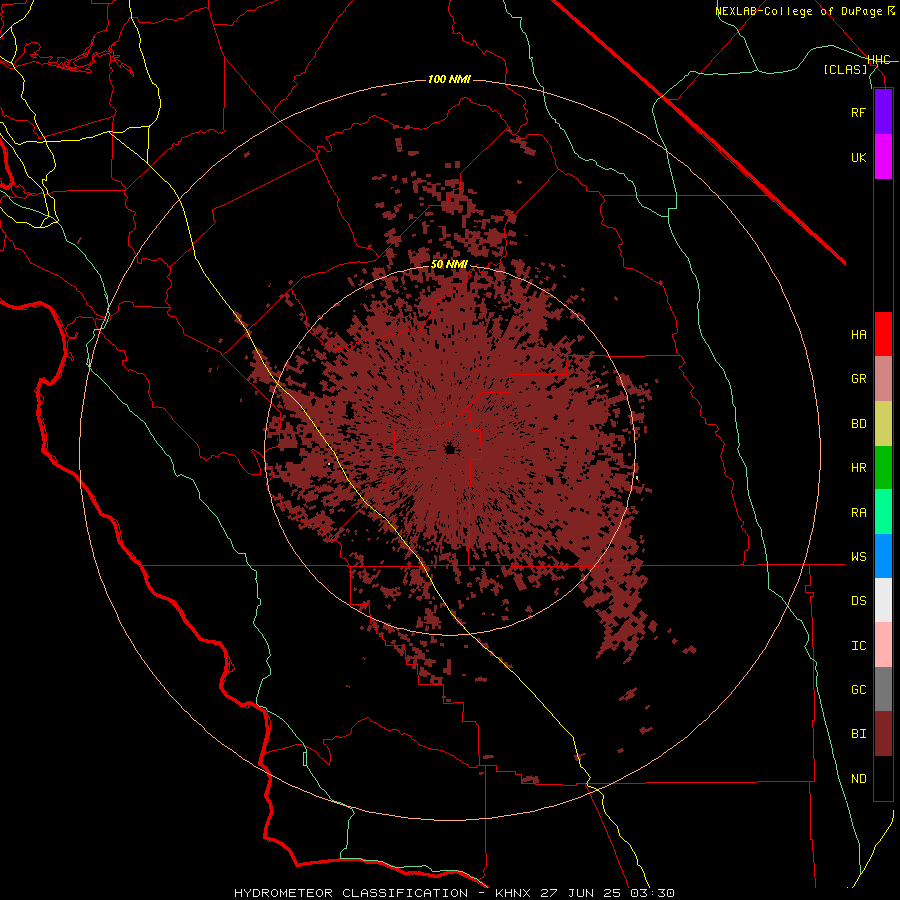Click the HR legend label
The height and width of the screenshot is (900, 900).
858,468
